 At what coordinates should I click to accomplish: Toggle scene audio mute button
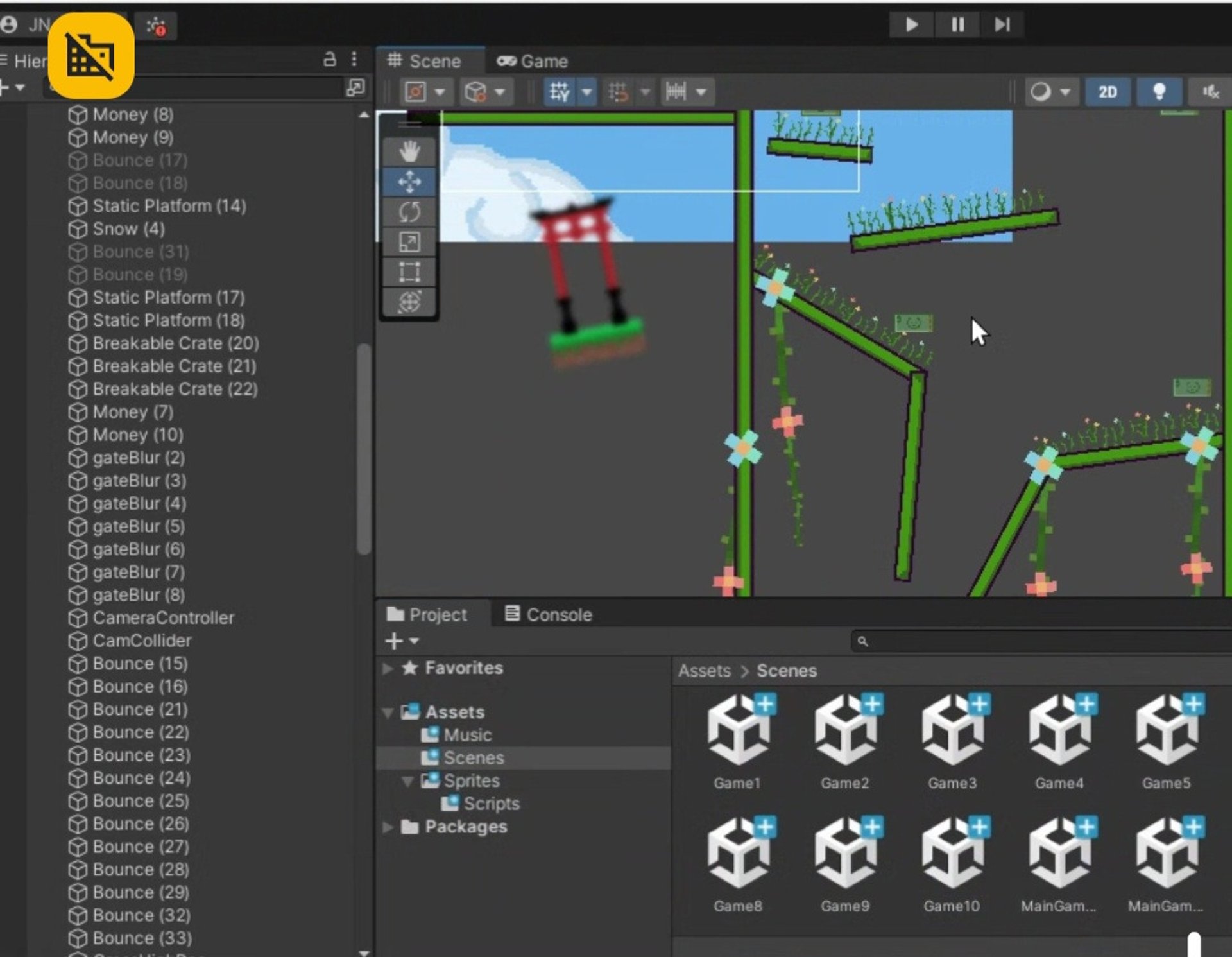[x=1210, y=92]
